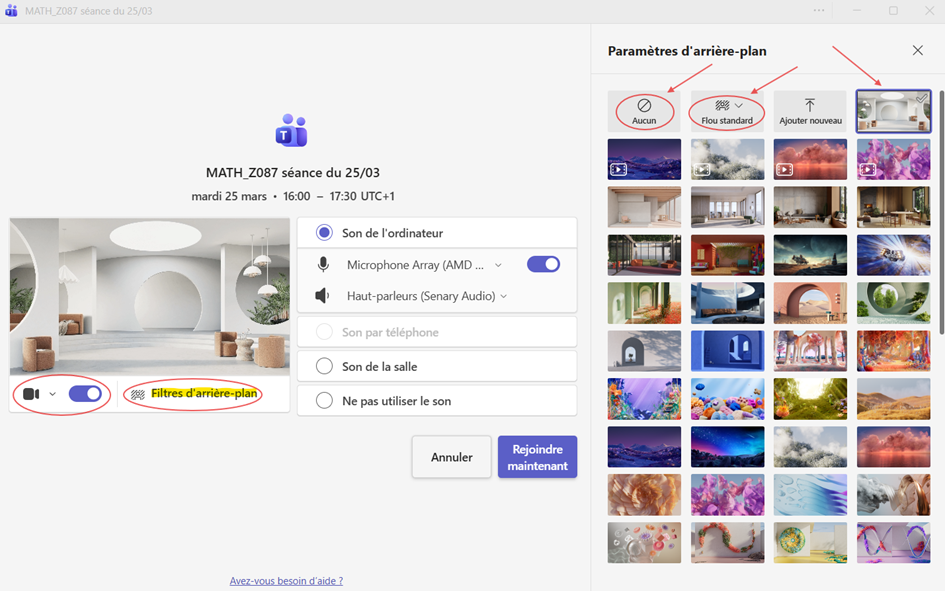Select the Aucun no-background option

(x=644, y=111)
